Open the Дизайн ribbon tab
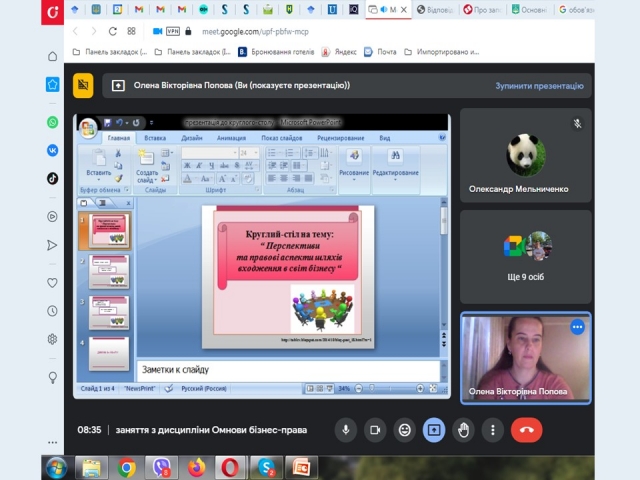Viewport: 640px width, 480px height. pyautogui.click(x=192, y=137)
